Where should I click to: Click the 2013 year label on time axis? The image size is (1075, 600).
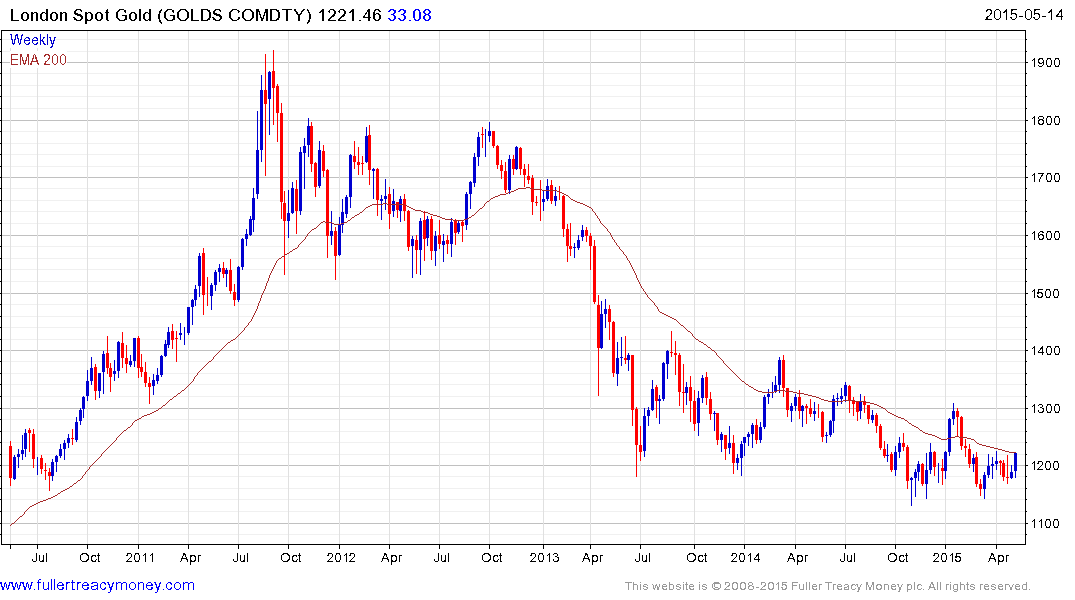544,557
